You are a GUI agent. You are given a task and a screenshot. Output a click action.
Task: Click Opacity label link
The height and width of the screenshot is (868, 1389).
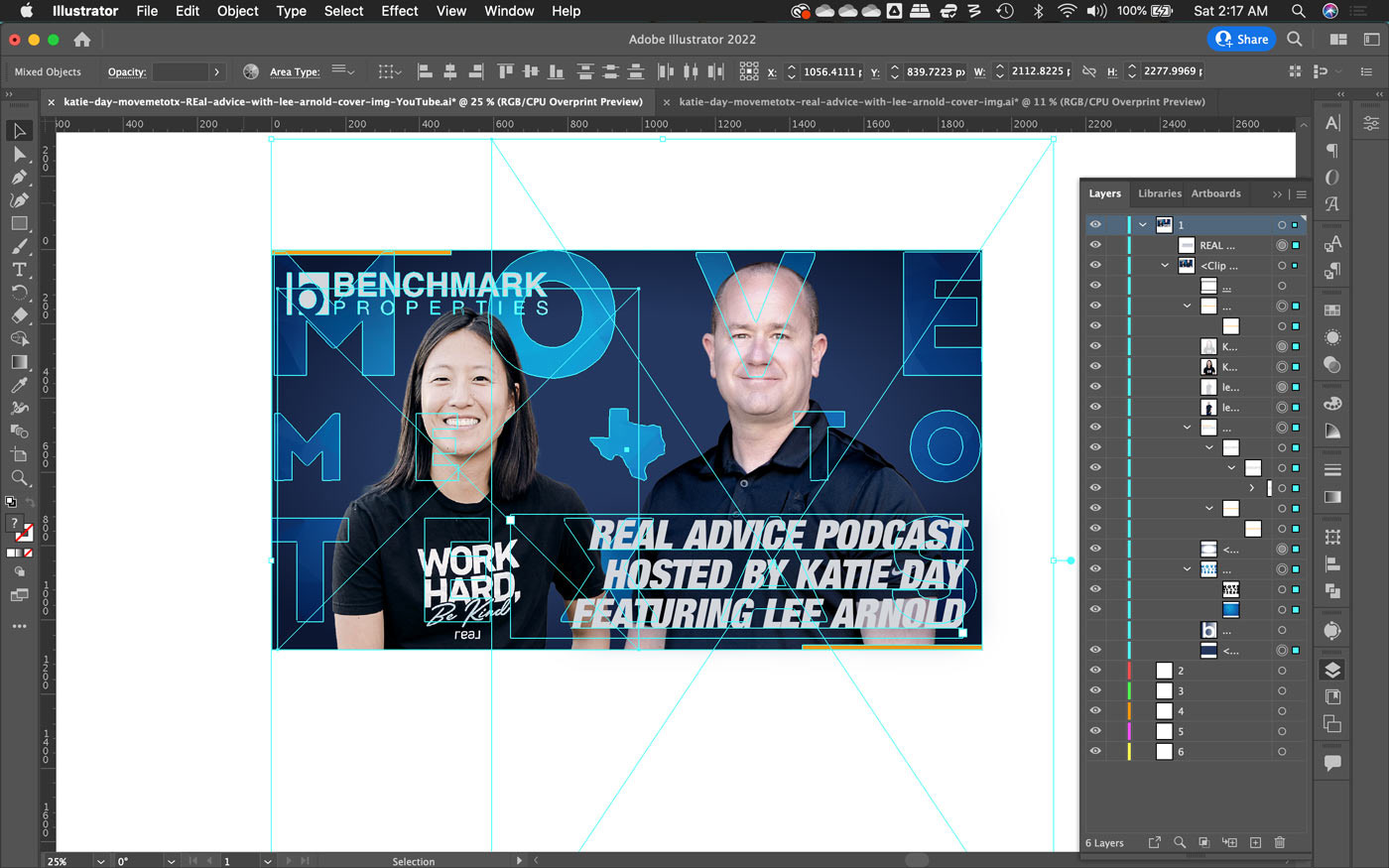click(x=127, y=72)
